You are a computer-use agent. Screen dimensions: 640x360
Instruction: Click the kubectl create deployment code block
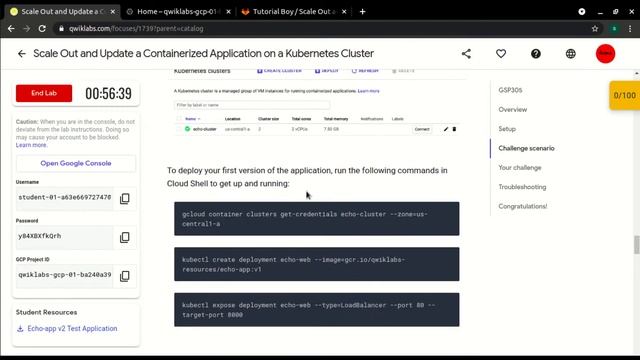317,264
